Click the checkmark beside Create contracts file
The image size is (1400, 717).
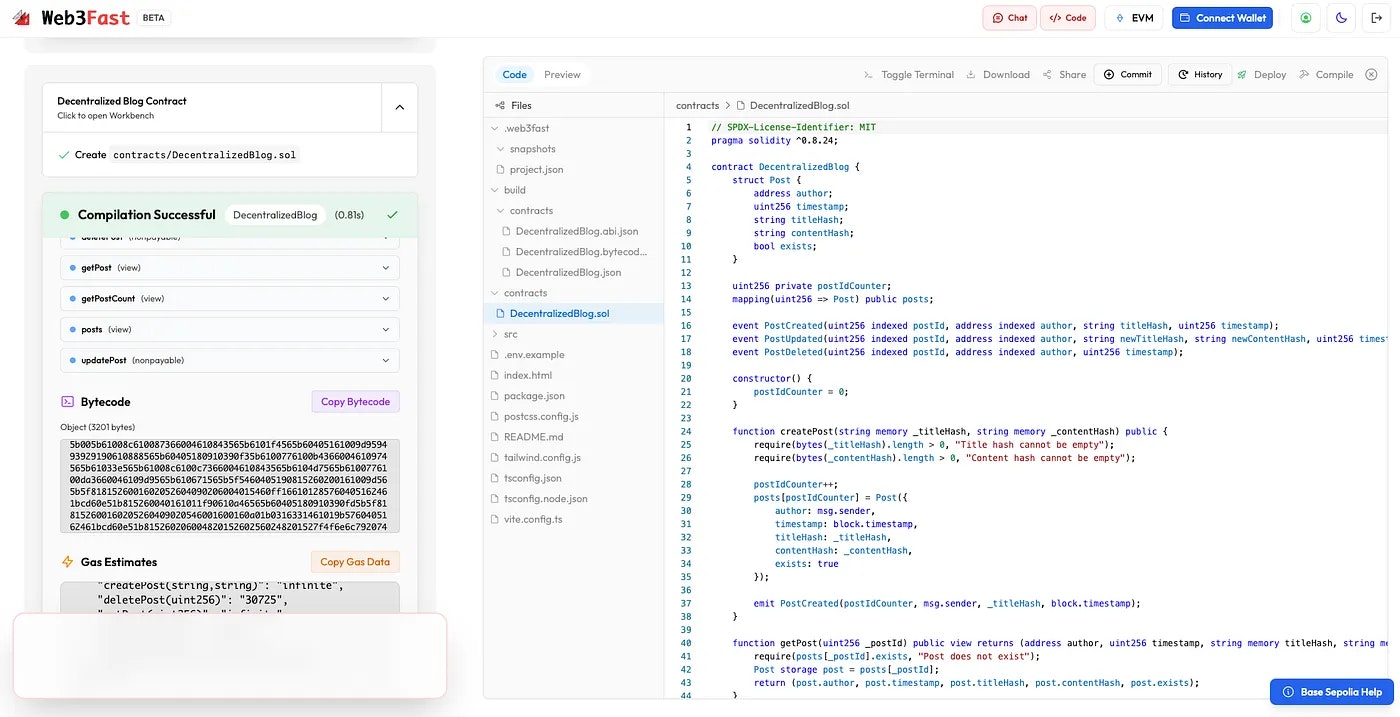64,155
